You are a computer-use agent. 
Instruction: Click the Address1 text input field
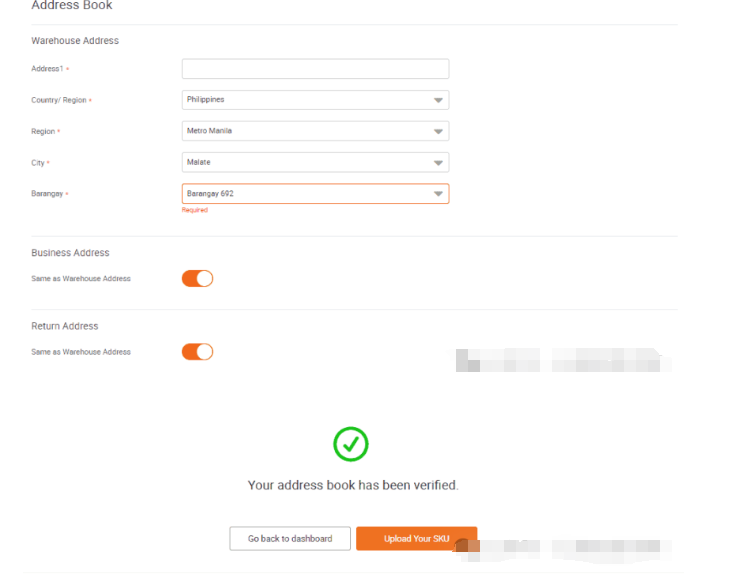tap(315, 69)
